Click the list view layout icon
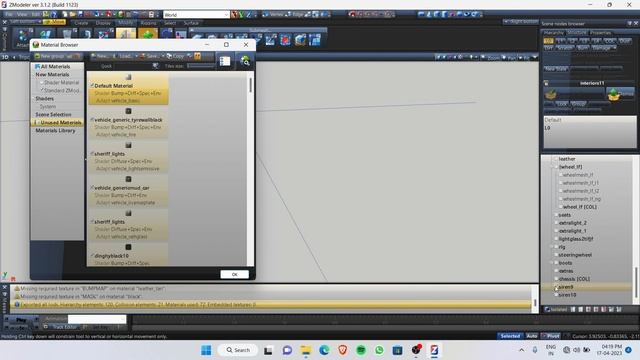Viewport: 640px width, 360px height. (225, 61)
